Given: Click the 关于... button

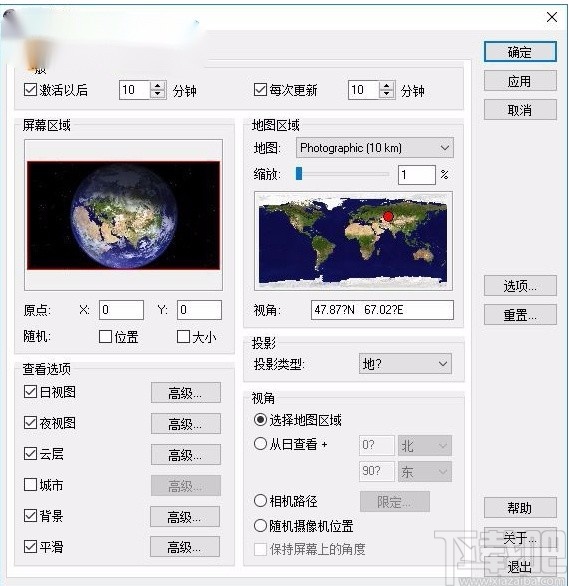Looking at the screenshot, I should [x=520, y=537].
